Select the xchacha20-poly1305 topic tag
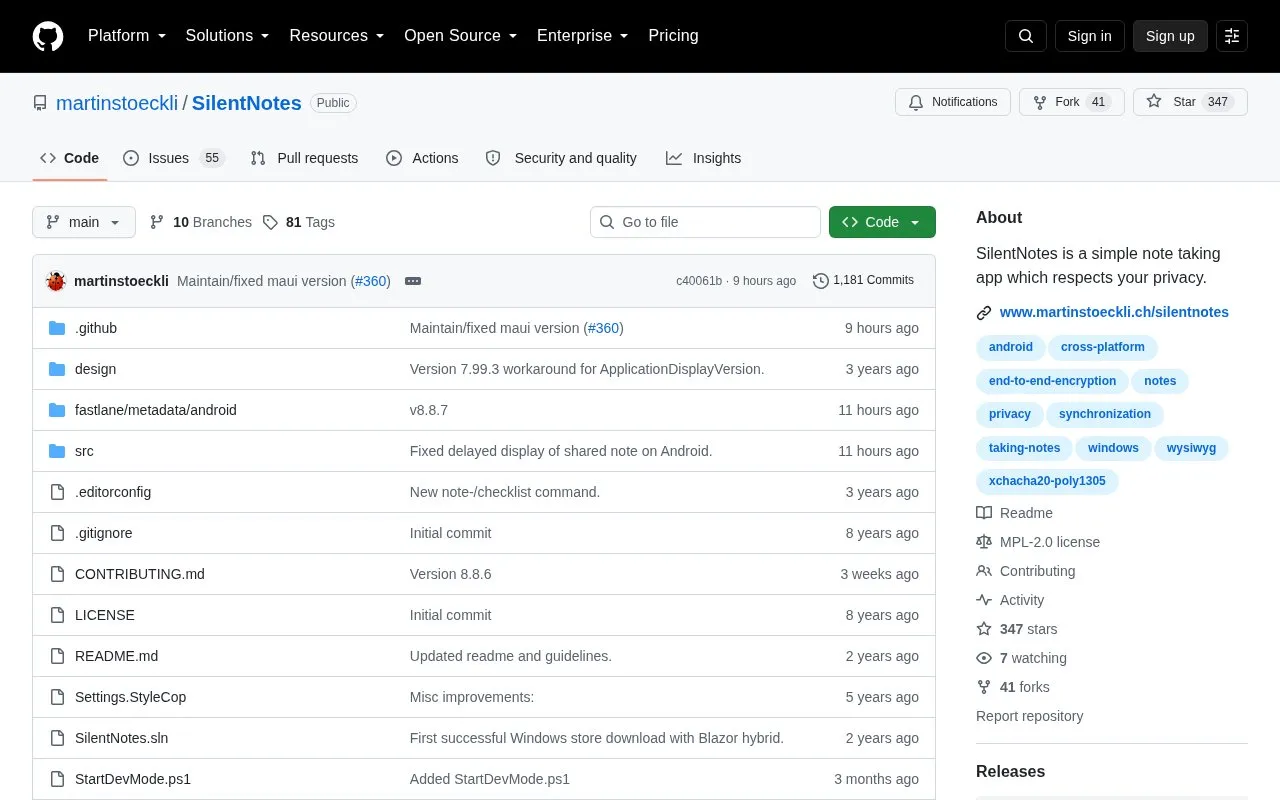1280x800 pixels. click(1047, 481)
